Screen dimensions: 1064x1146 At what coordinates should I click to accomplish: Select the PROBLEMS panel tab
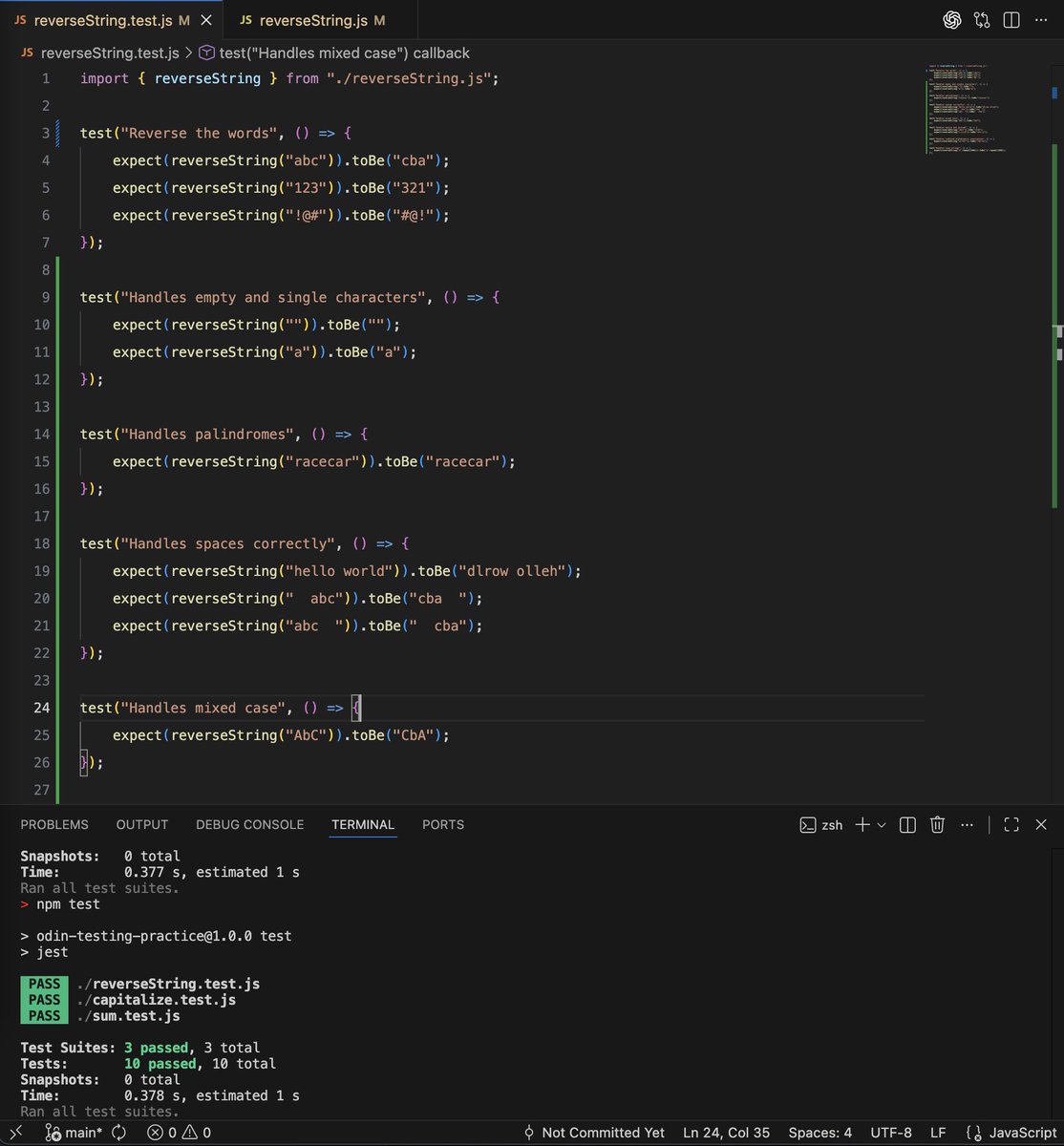click(x=54, y=824)
